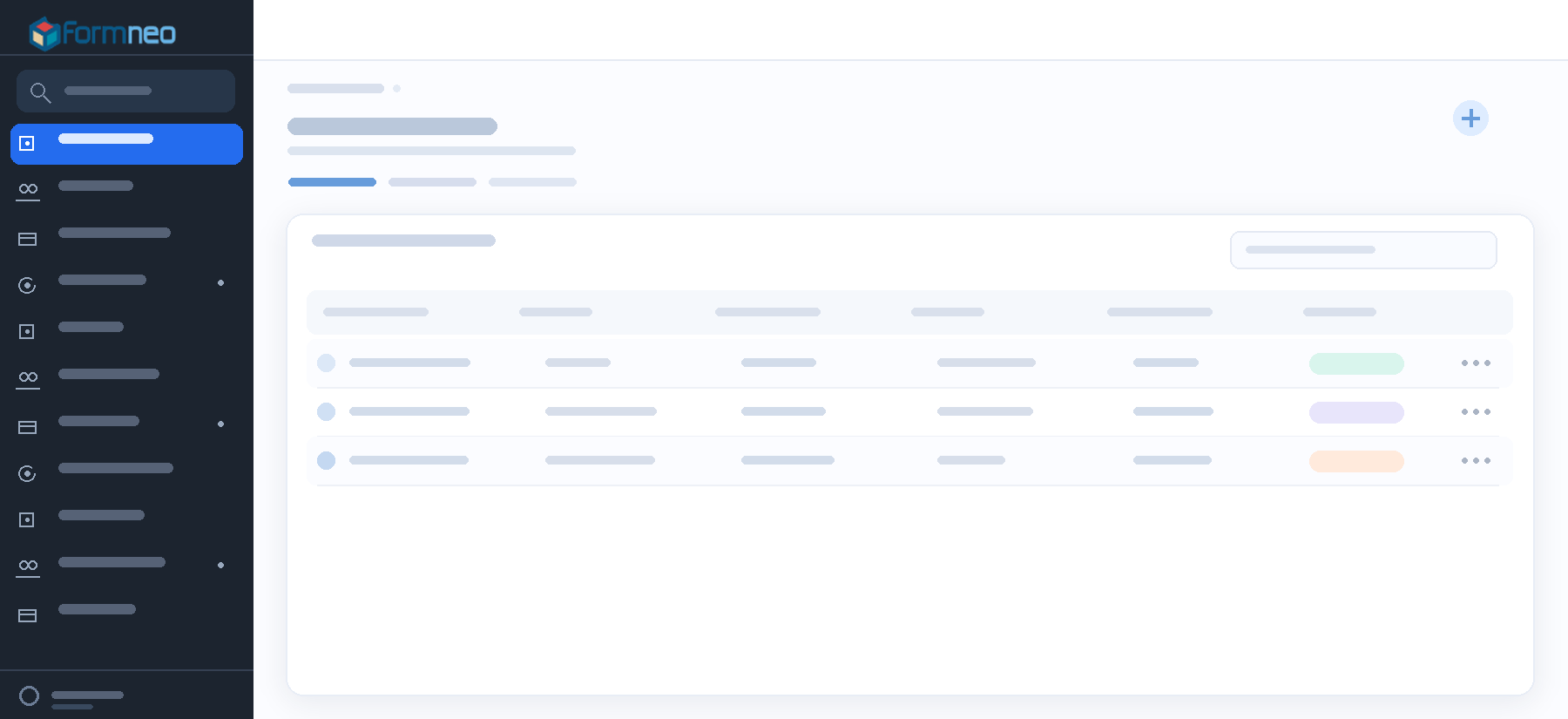Screen dimensions: 1568x719
Task: Select the active blue tab under the title
Action: [332, 182]
